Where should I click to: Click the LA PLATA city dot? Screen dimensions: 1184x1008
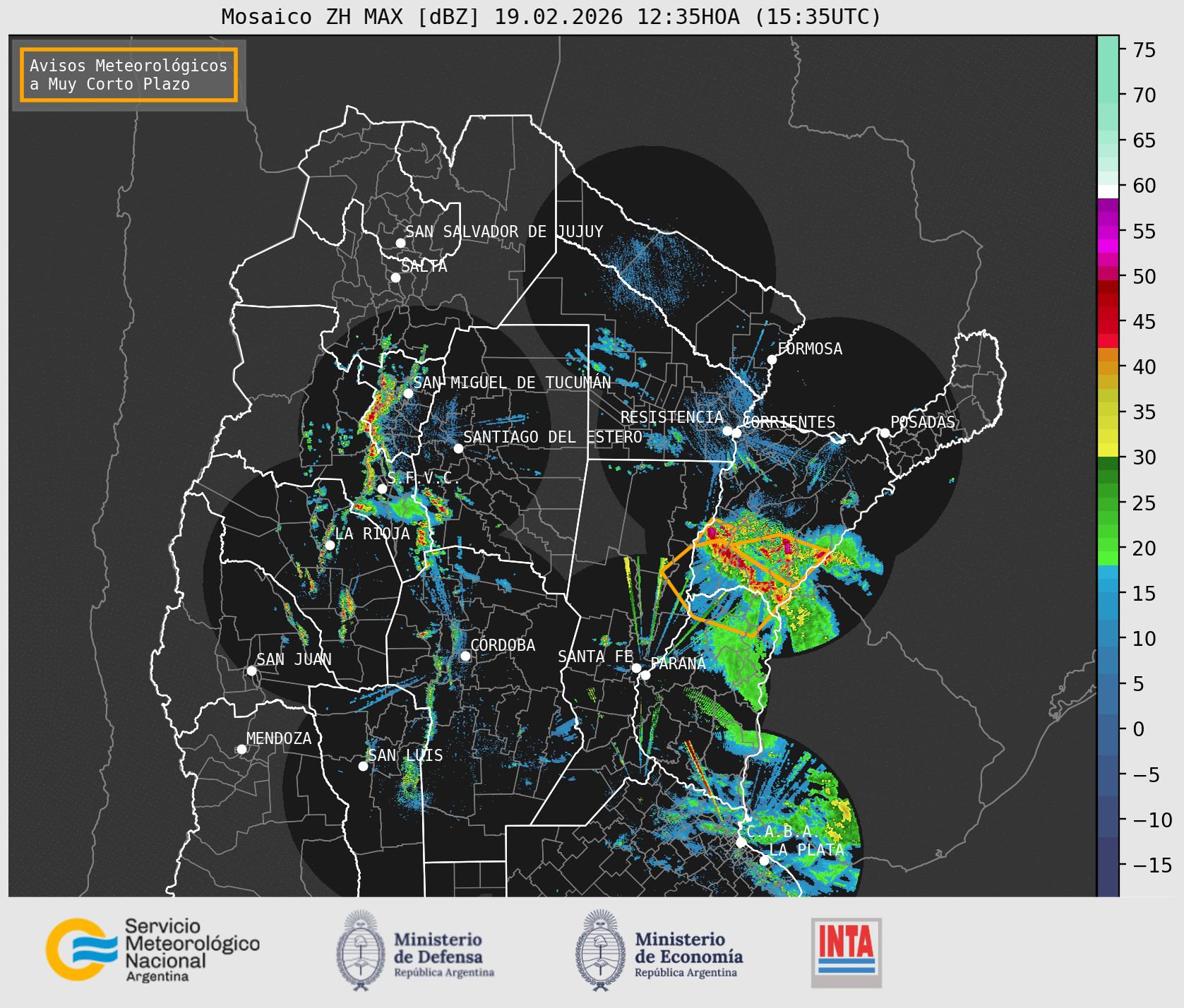tap(764, 860)
